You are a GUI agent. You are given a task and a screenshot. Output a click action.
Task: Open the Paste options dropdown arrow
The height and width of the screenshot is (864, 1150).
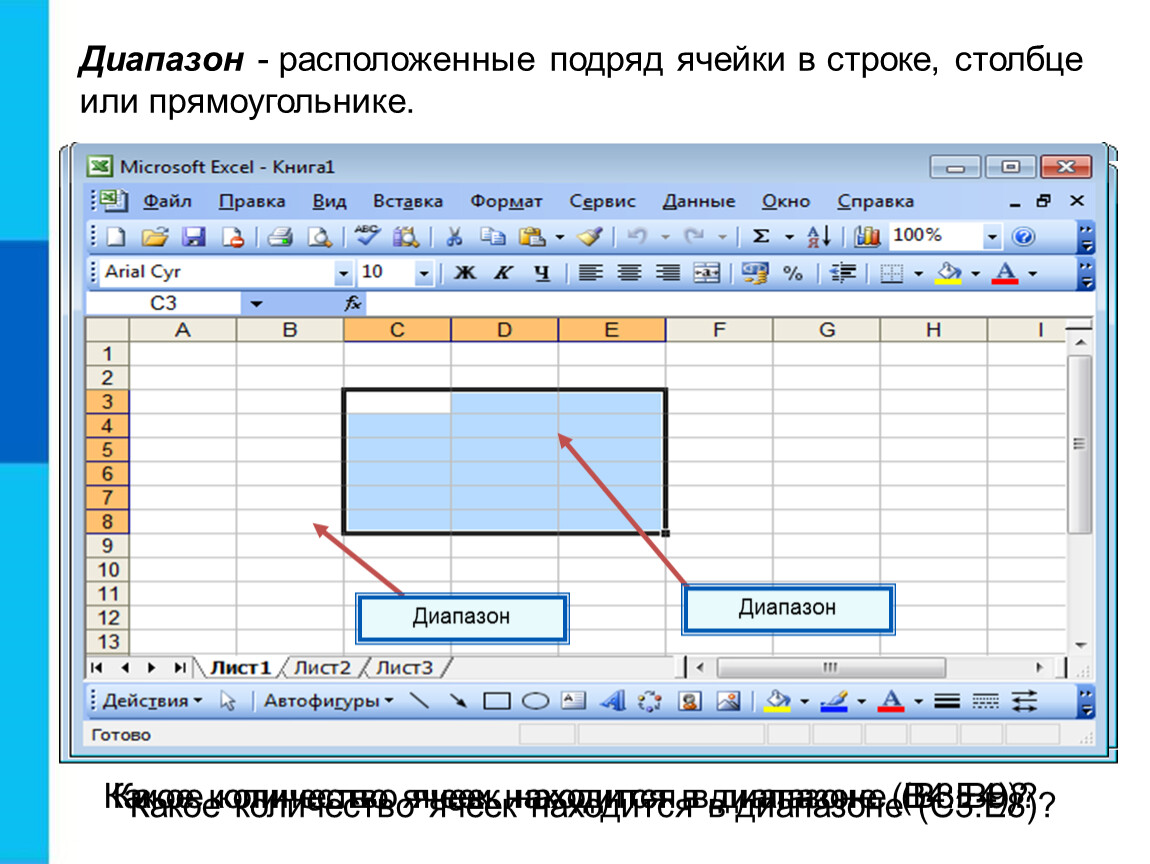560,237
